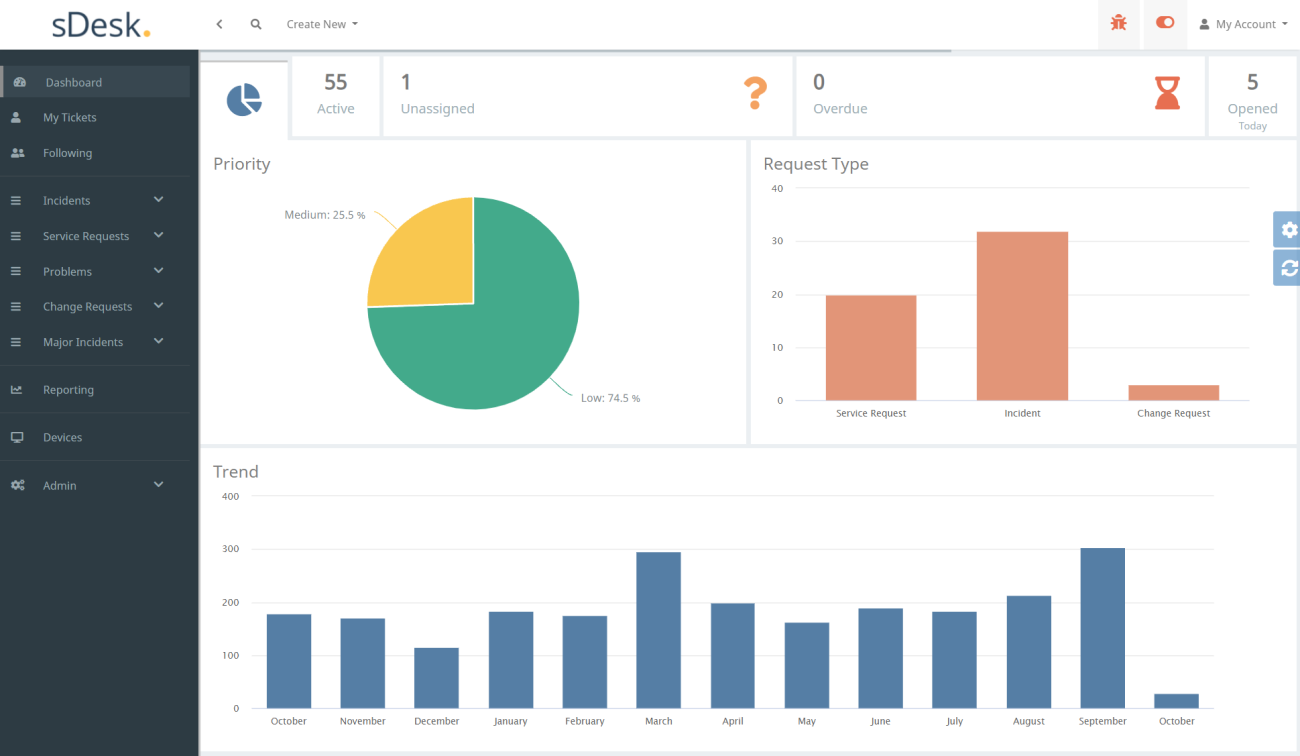This screenshot has width=1300, height=756.
Task: Select the pie chart icon above Priority panel
Action: (244, 97)
